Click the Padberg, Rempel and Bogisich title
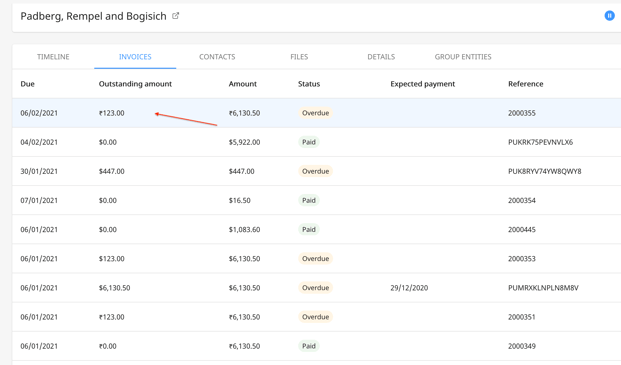This screenshot has width=621, height=365. pyautogui.click(x=93, y=16)
